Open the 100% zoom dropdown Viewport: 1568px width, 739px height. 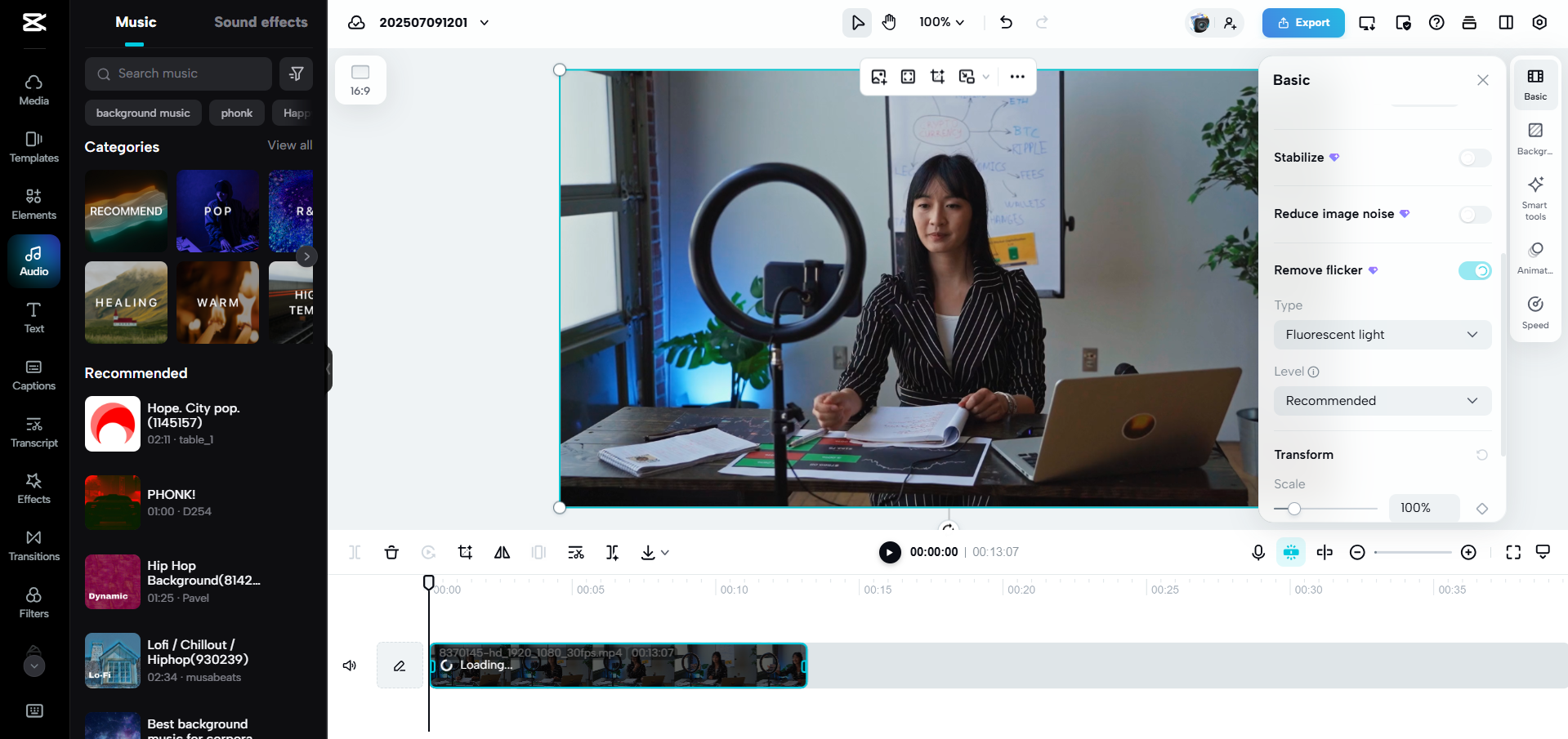point(941,22)
